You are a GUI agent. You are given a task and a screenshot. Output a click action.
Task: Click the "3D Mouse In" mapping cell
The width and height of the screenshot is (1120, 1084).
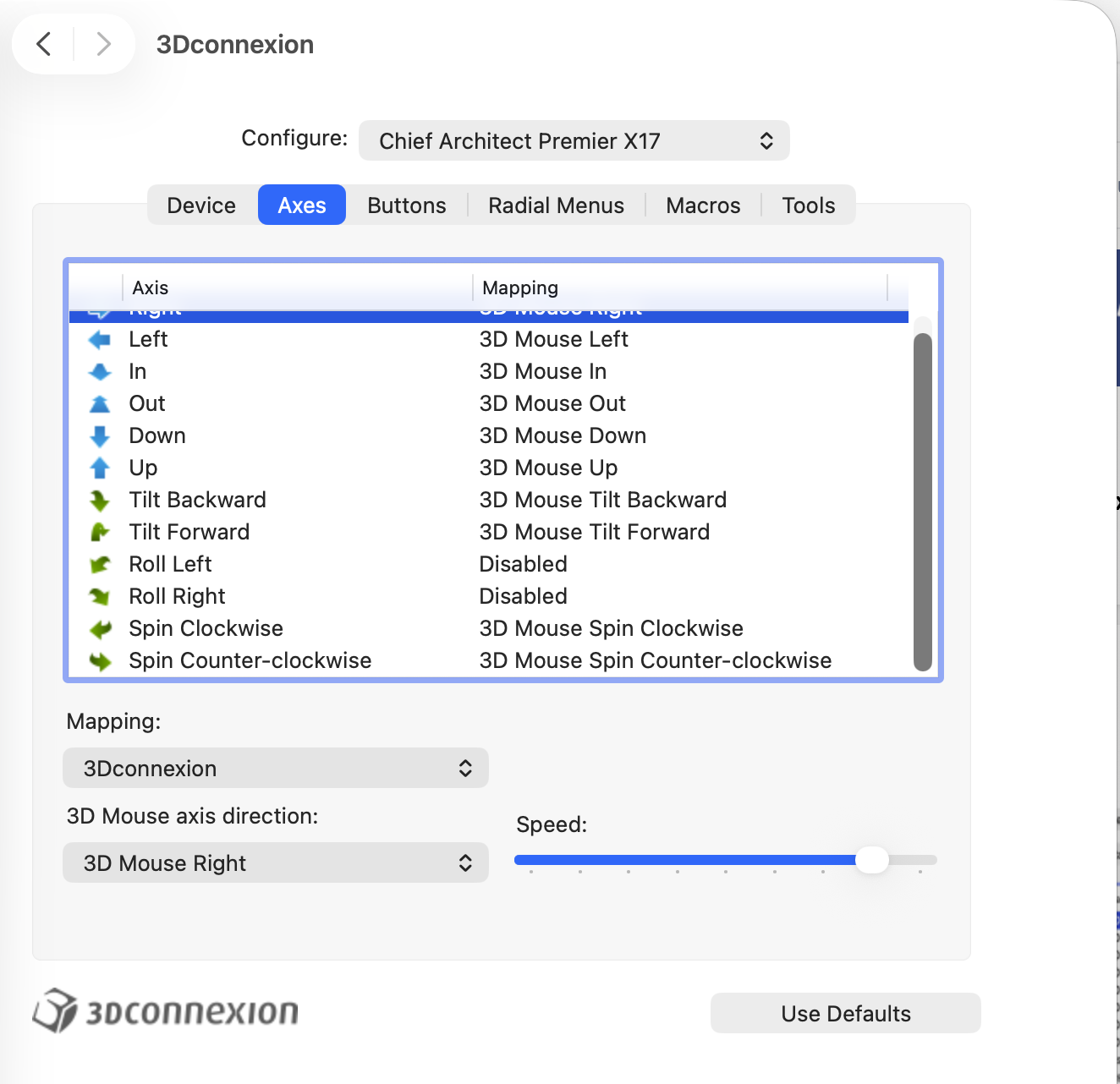pyautogui.click(x=543, y=372)
